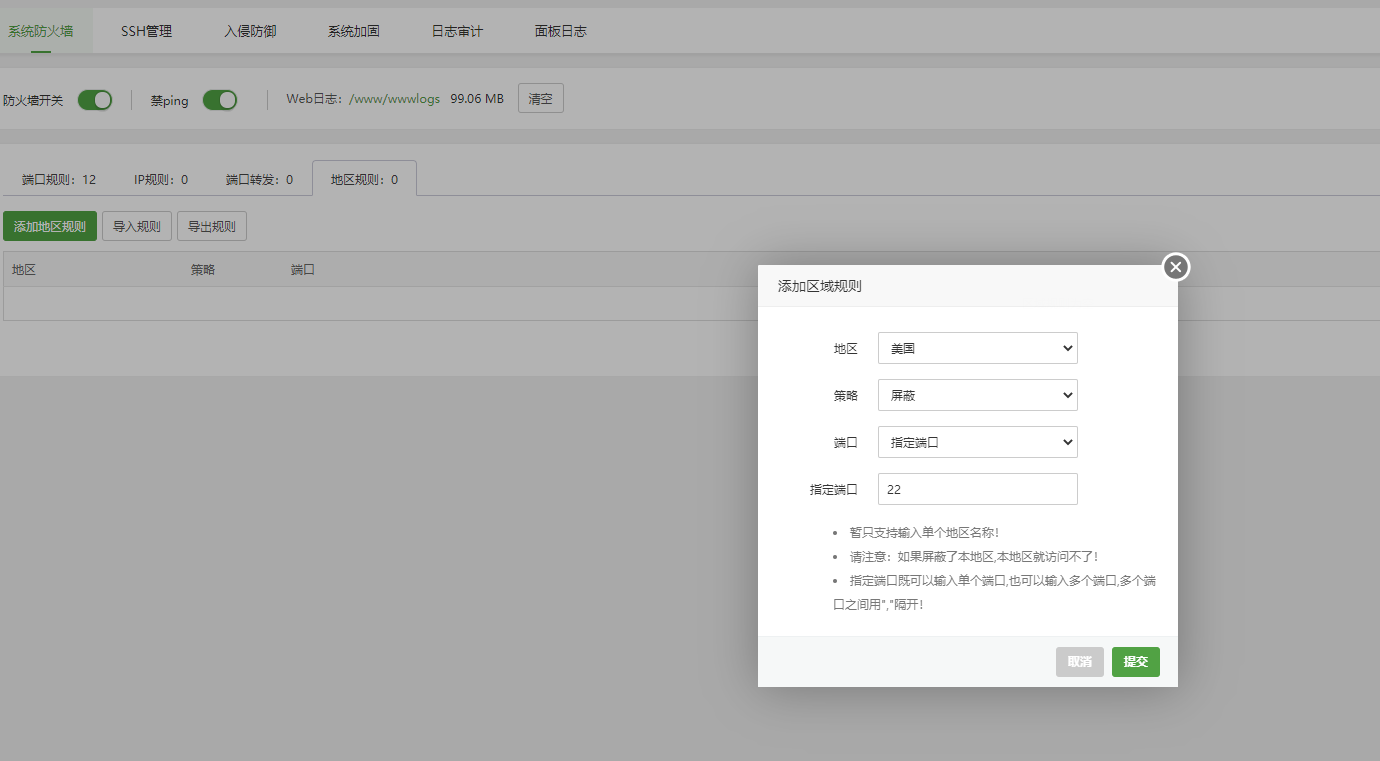This screenshot has width=1380, height=761.
Task: Open the /www/wwwlogs path link
Action: tap(394, 99)
